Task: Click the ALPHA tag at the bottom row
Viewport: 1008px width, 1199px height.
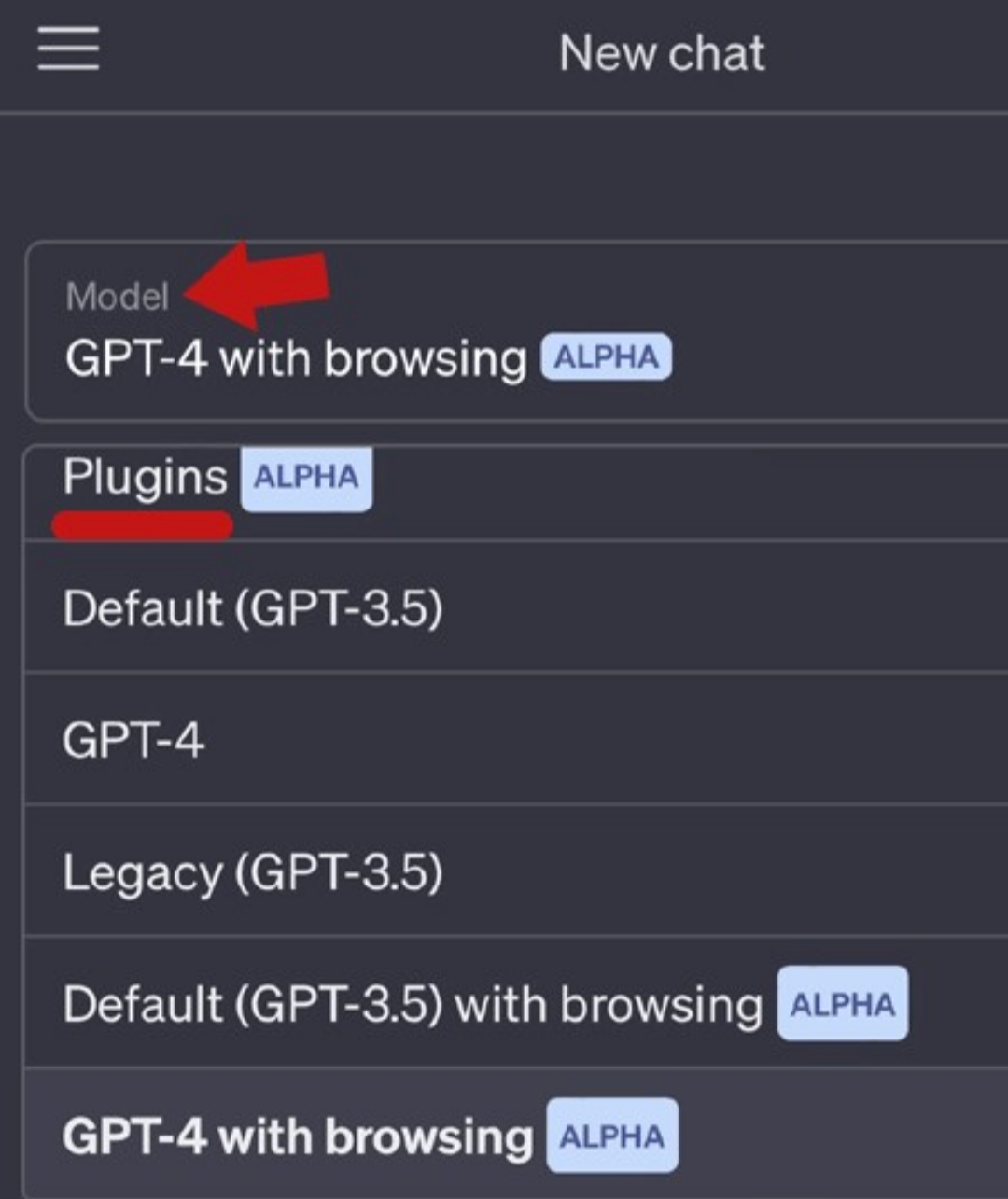Action: coord(611,1136)
